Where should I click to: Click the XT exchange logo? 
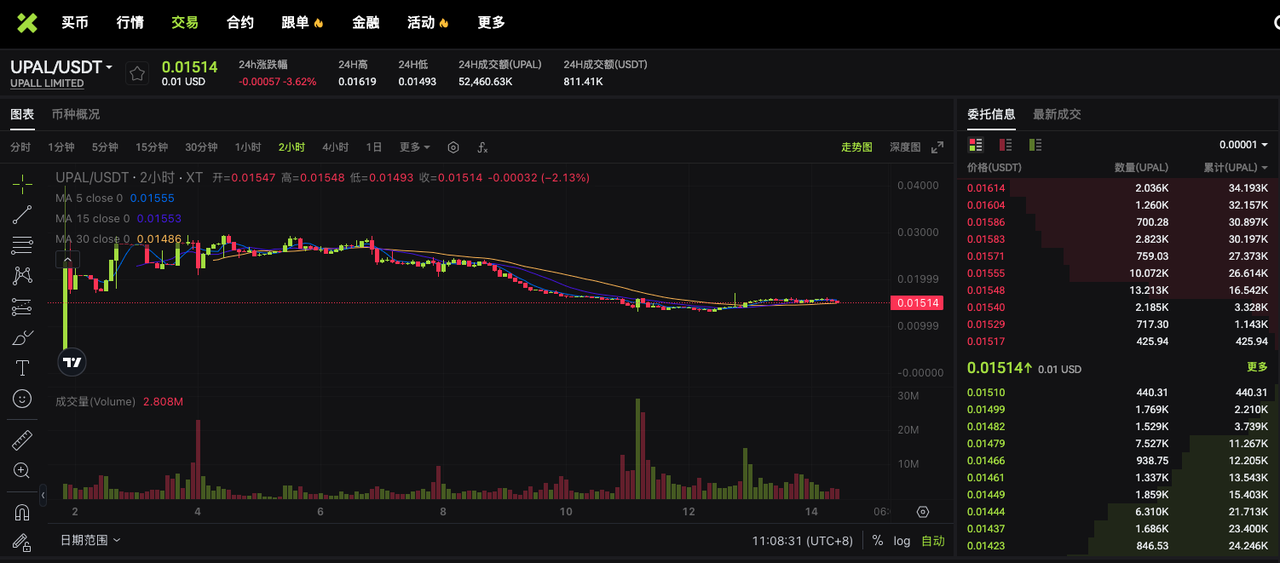tap(27, 22)
